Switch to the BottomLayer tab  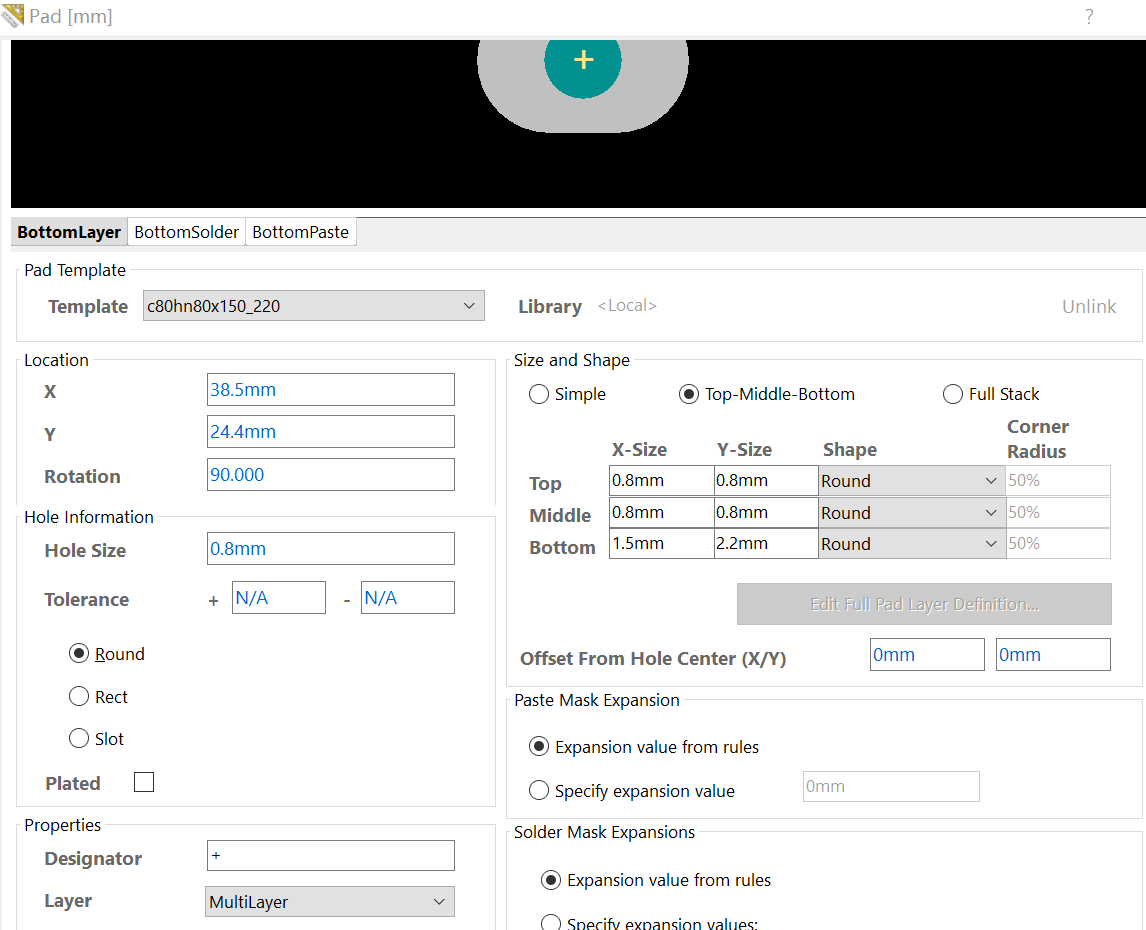[69, 232]
